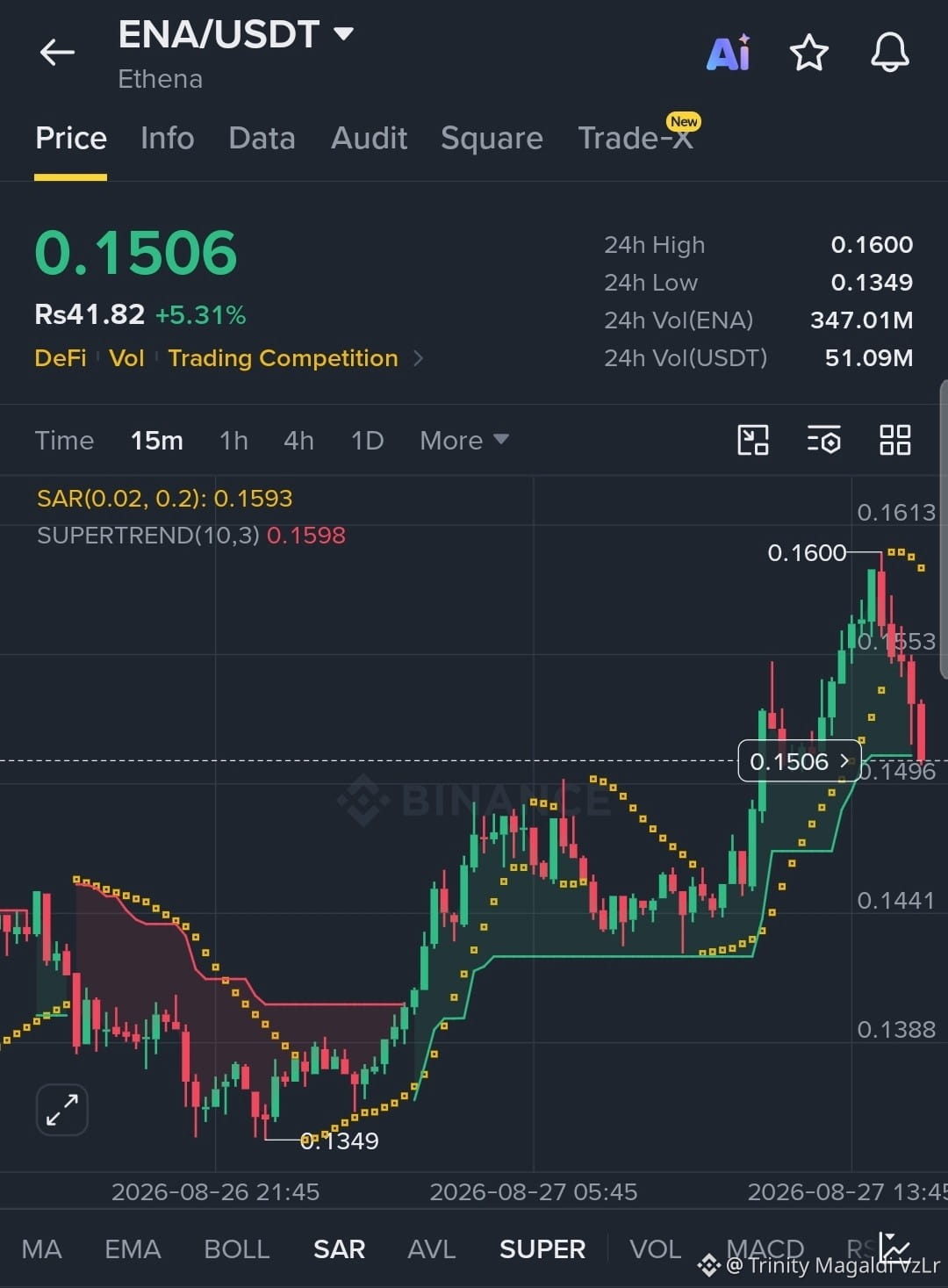This screenshot has width=948, height=1288.
Task: Click the large 0.1506 price
Action: [136, 253]
